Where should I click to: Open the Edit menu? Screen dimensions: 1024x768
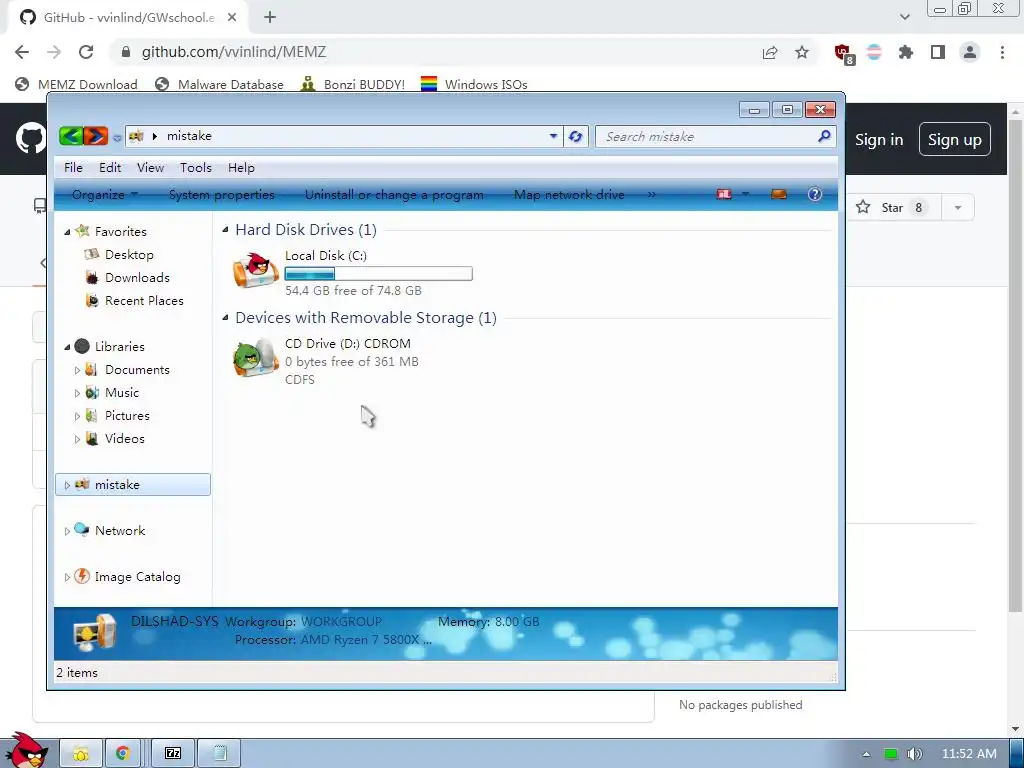click(x=110, y=168)
